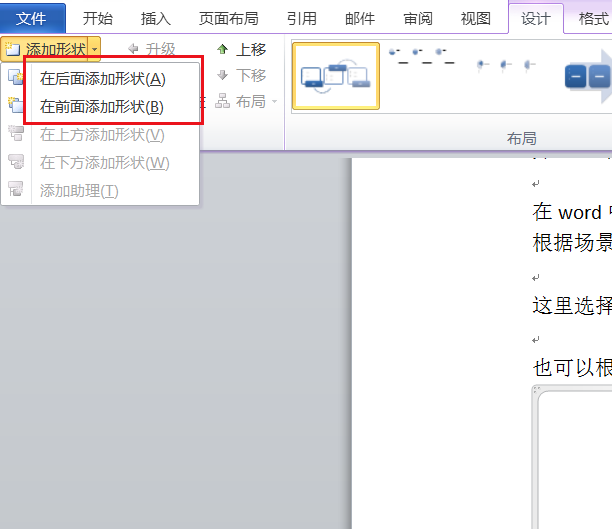Switch to the 审阅 (Review) tab

pyautogui.click(x=418, y=18)
